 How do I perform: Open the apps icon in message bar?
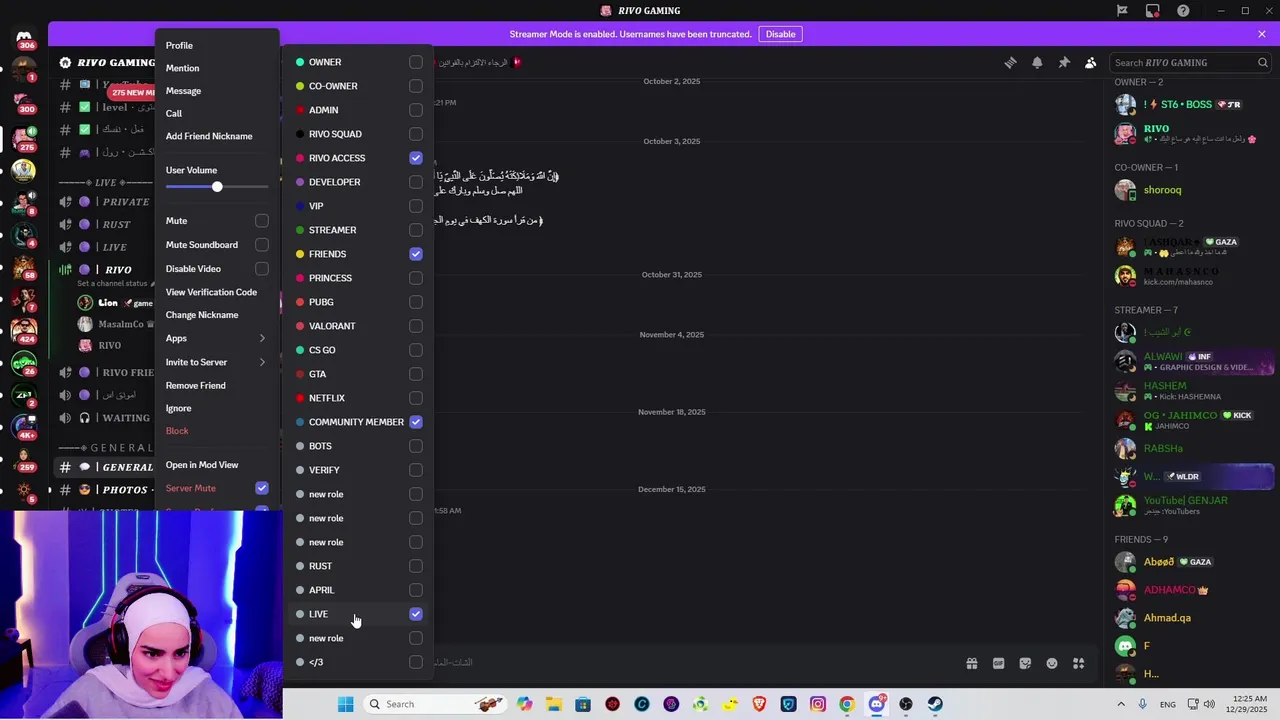click(1079, 663)
